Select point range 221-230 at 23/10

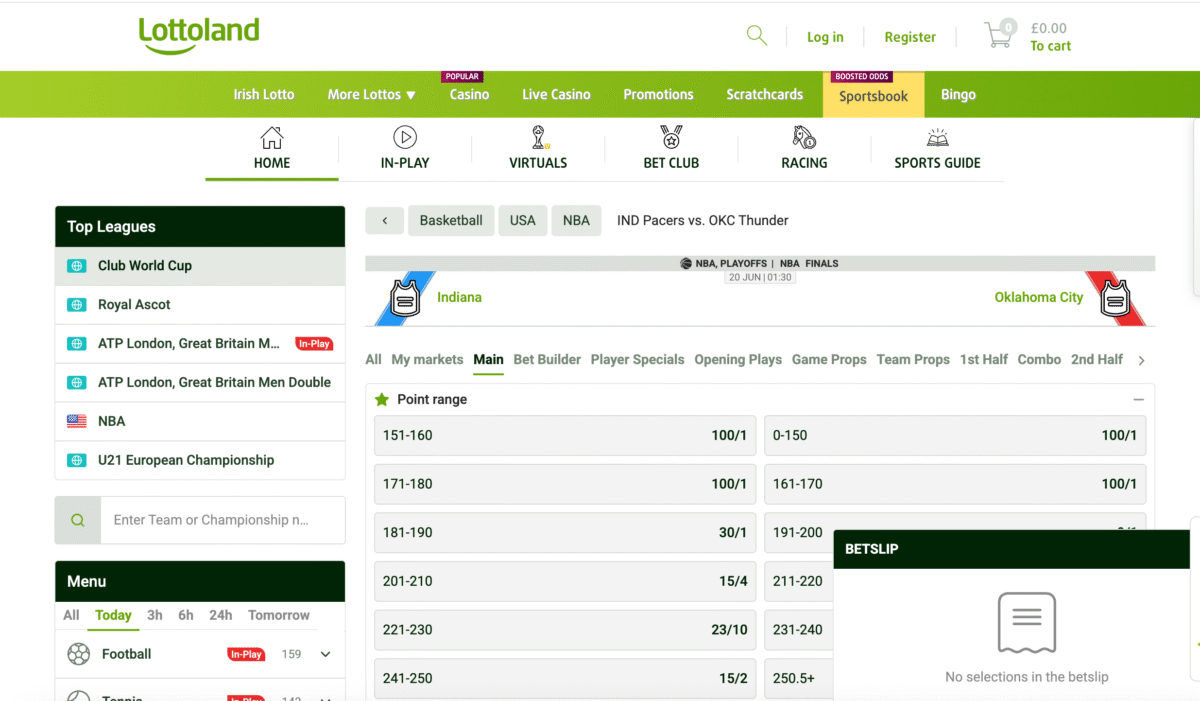tap(565, 630)
